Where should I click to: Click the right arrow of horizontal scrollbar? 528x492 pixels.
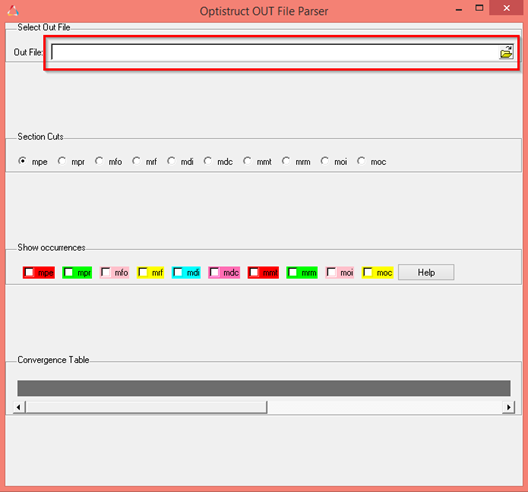(508, 407)
